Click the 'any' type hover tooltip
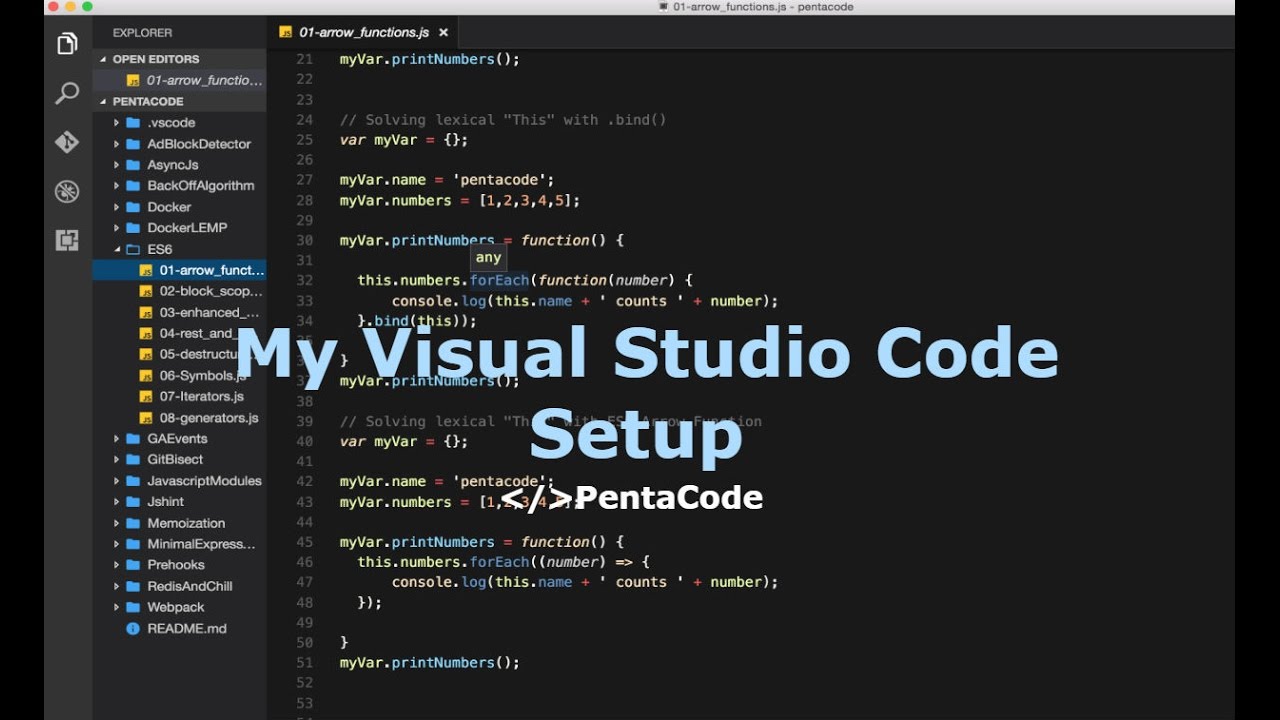Viewport: 1280px width, 720px height. pyautogui.click(x=488, y=258)
